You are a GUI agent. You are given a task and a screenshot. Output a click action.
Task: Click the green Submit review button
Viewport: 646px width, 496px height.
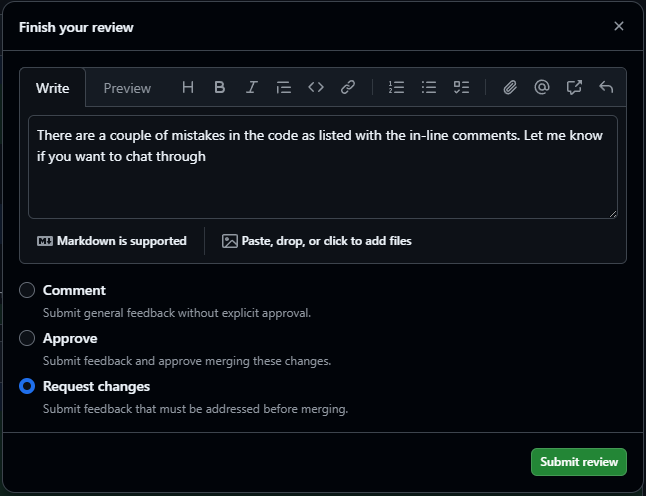click(579, 462)
